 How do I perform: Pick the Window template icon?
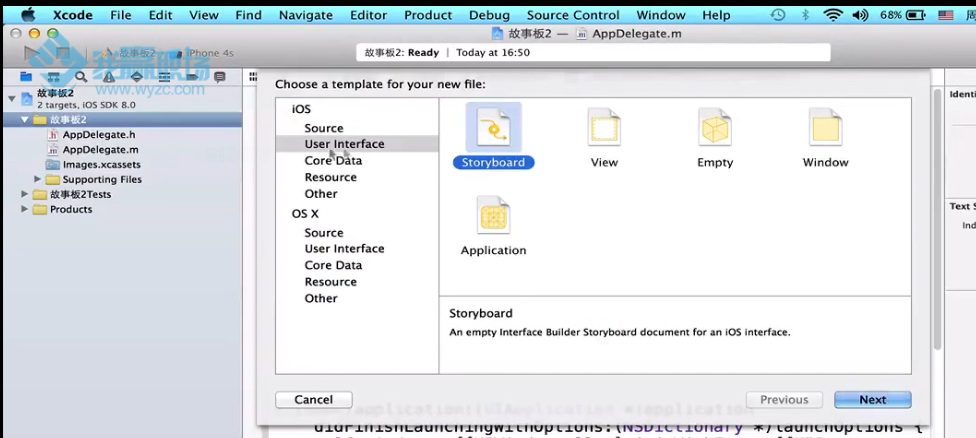[825, 128]
